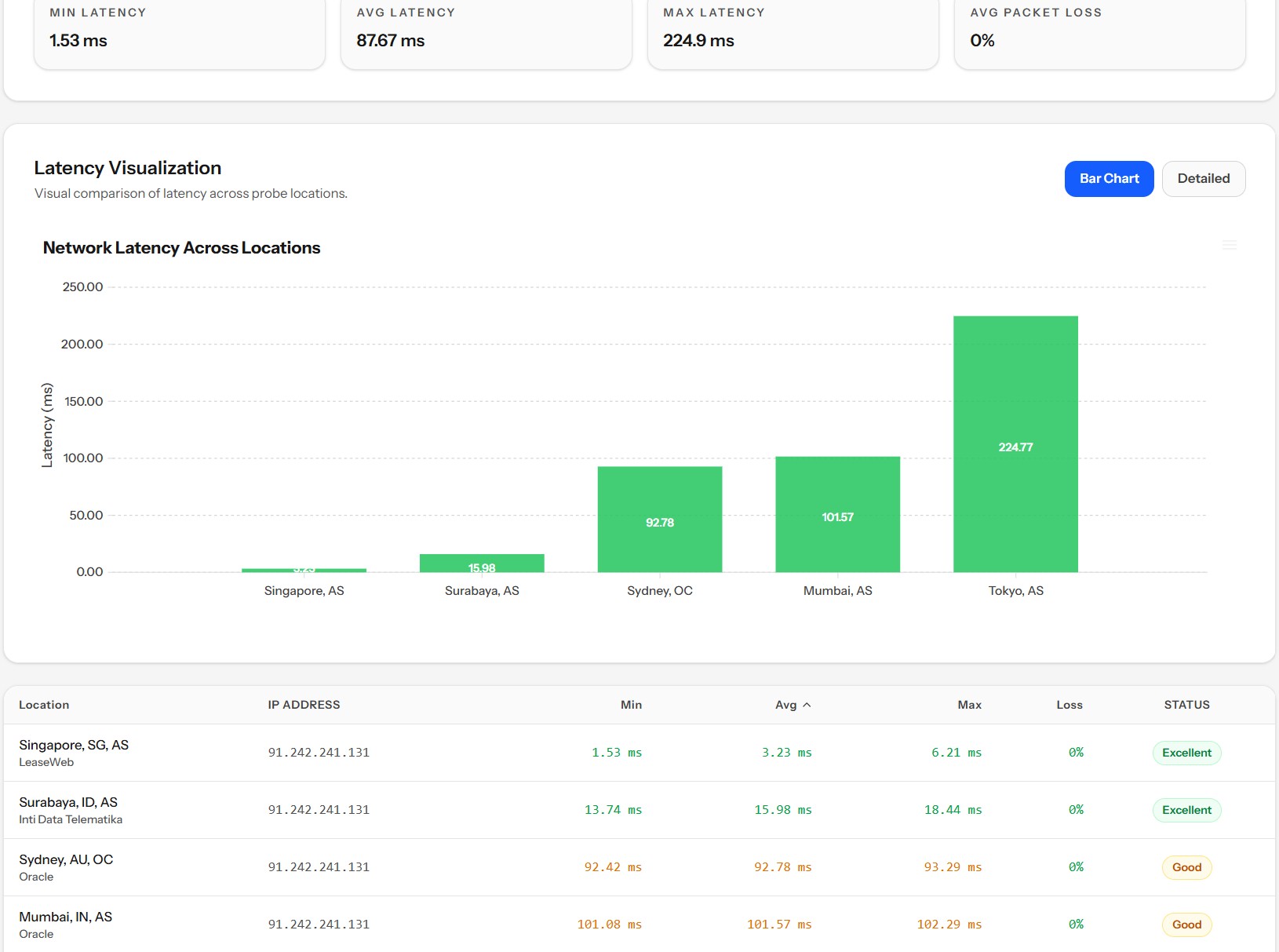Click the MAX LATENCY 224.9 ms card
This screenshot has height=952, width=1279.
point(793,34)
